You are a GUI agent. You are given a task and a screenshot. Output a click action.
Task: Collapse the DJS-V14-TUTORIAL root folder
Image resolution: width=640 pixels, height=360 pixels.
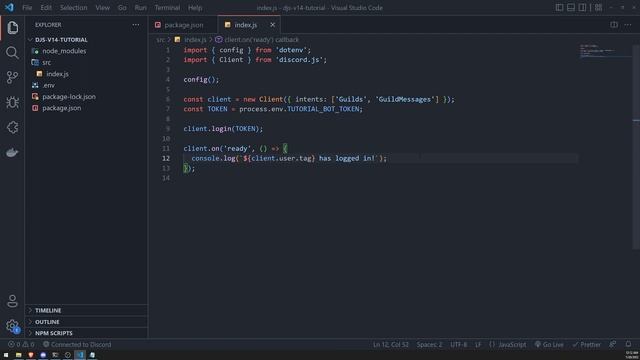(x=61, y=40)
